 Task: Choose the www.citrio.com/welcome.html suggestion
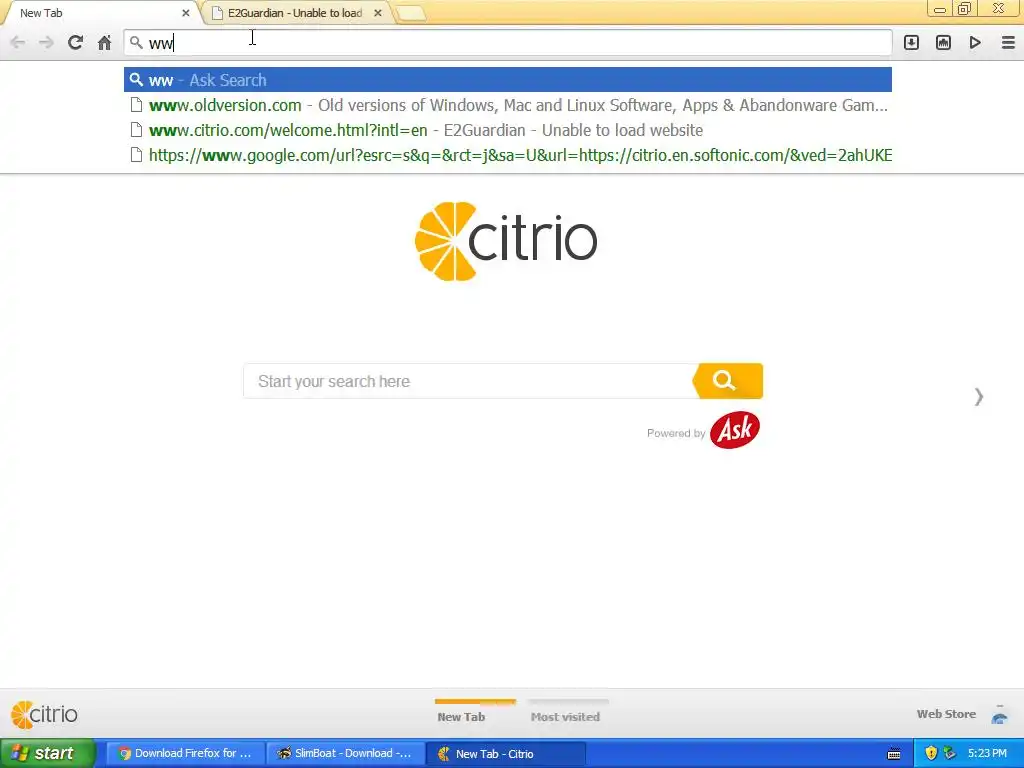[507, 130]
